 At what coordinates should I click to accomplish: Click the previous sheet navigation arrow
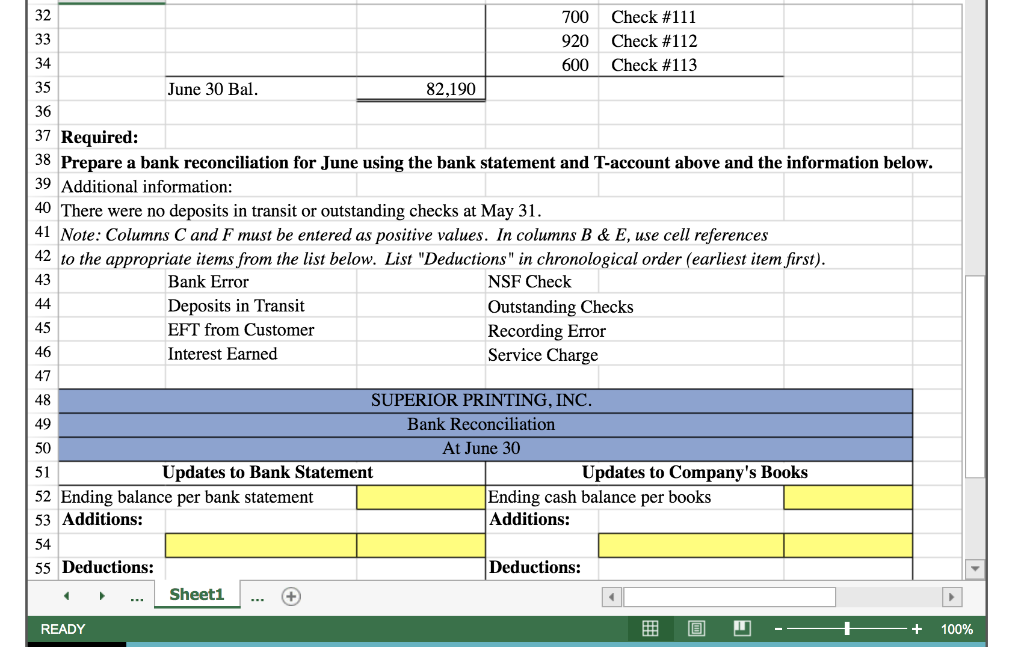(67, 595)
